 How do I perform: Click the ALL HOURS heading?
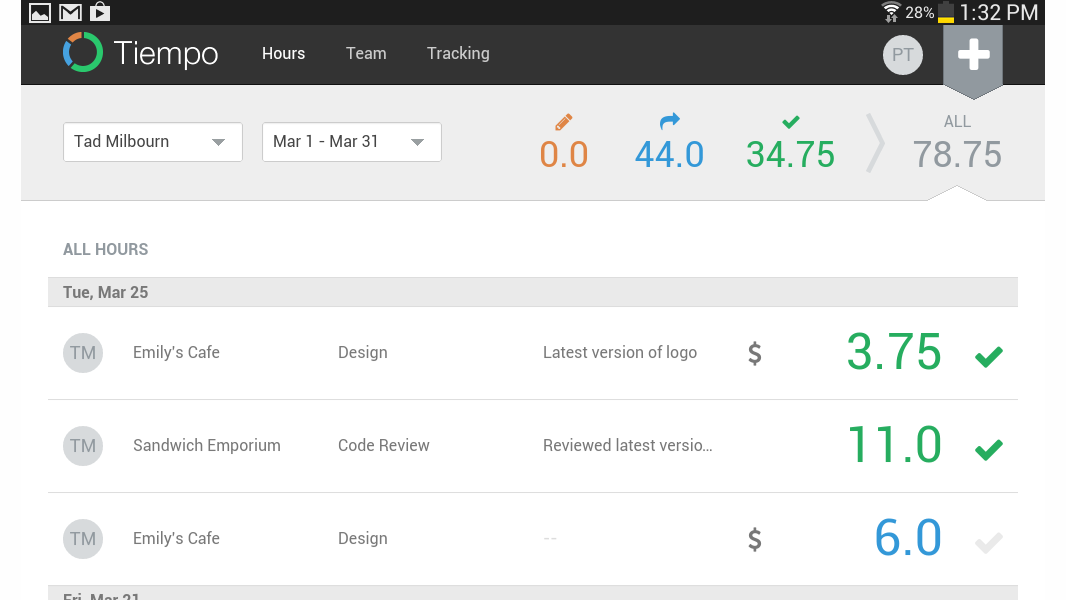[x=105, y=249]
